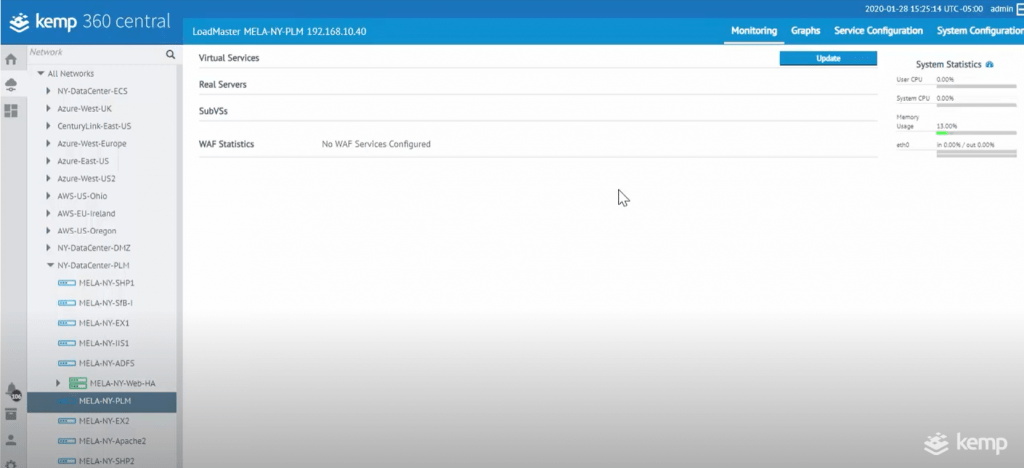1024x468 pixels.
Task: Click the kemp 360 central logo
Action: (91, 22)
